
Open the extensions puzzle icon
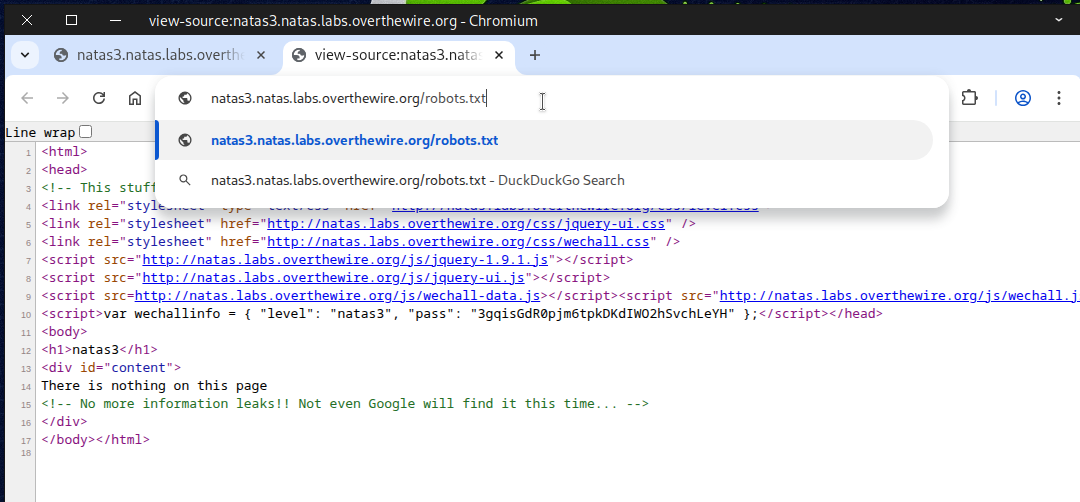(968, 98)
